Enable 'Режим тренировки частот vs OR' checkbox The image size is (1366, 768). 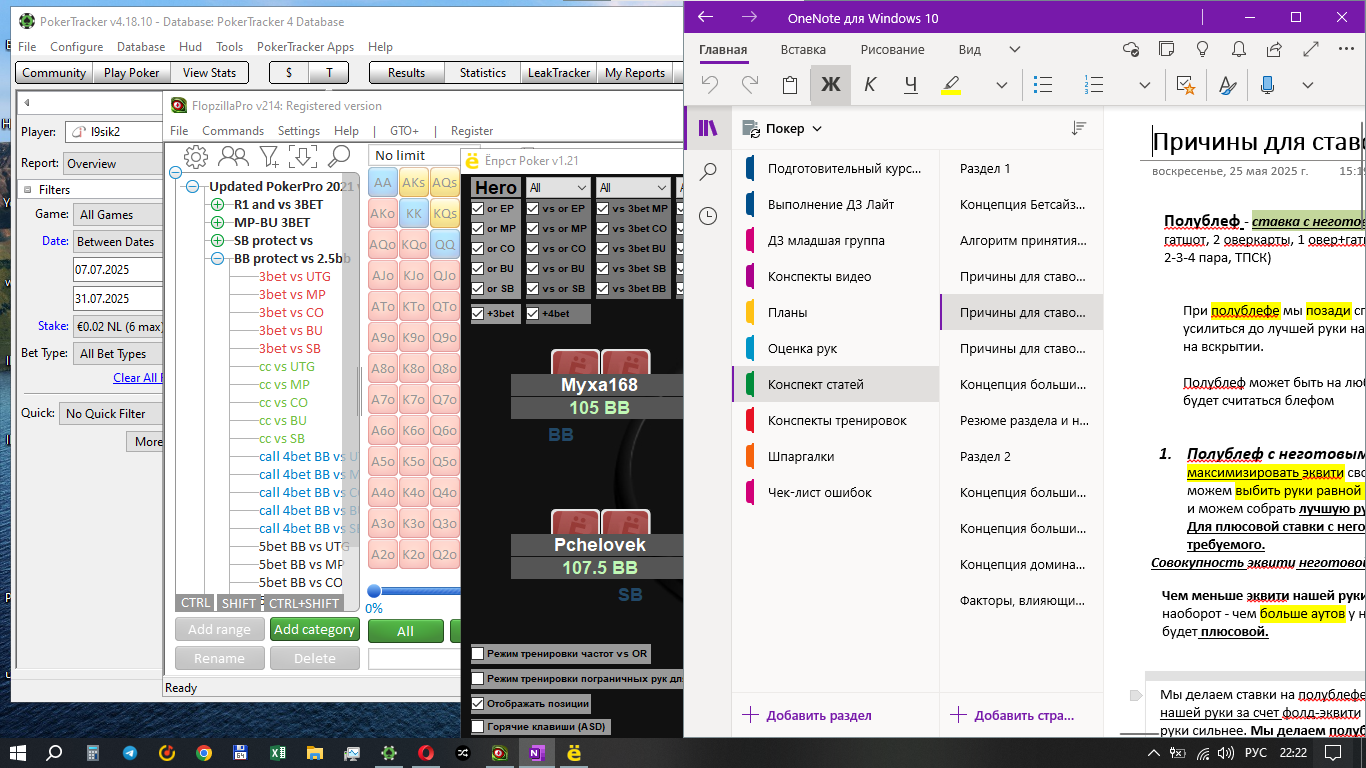[478, 653]
